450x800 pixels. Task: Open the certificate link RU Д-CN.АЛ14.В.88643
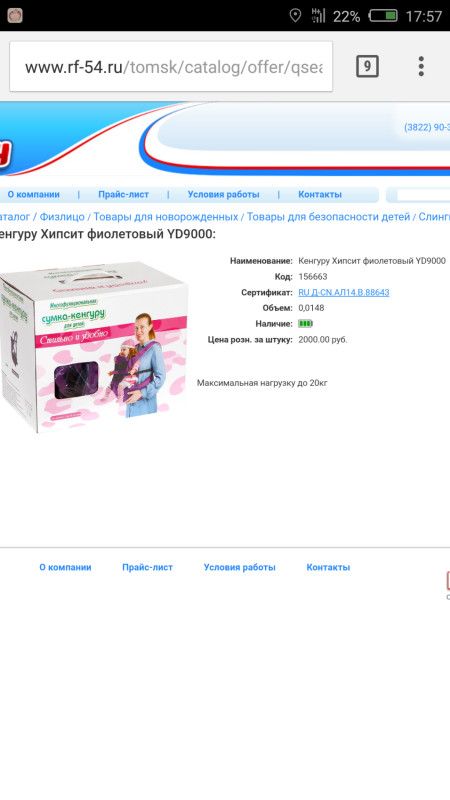pyautogui.click(x=344, y=292)
